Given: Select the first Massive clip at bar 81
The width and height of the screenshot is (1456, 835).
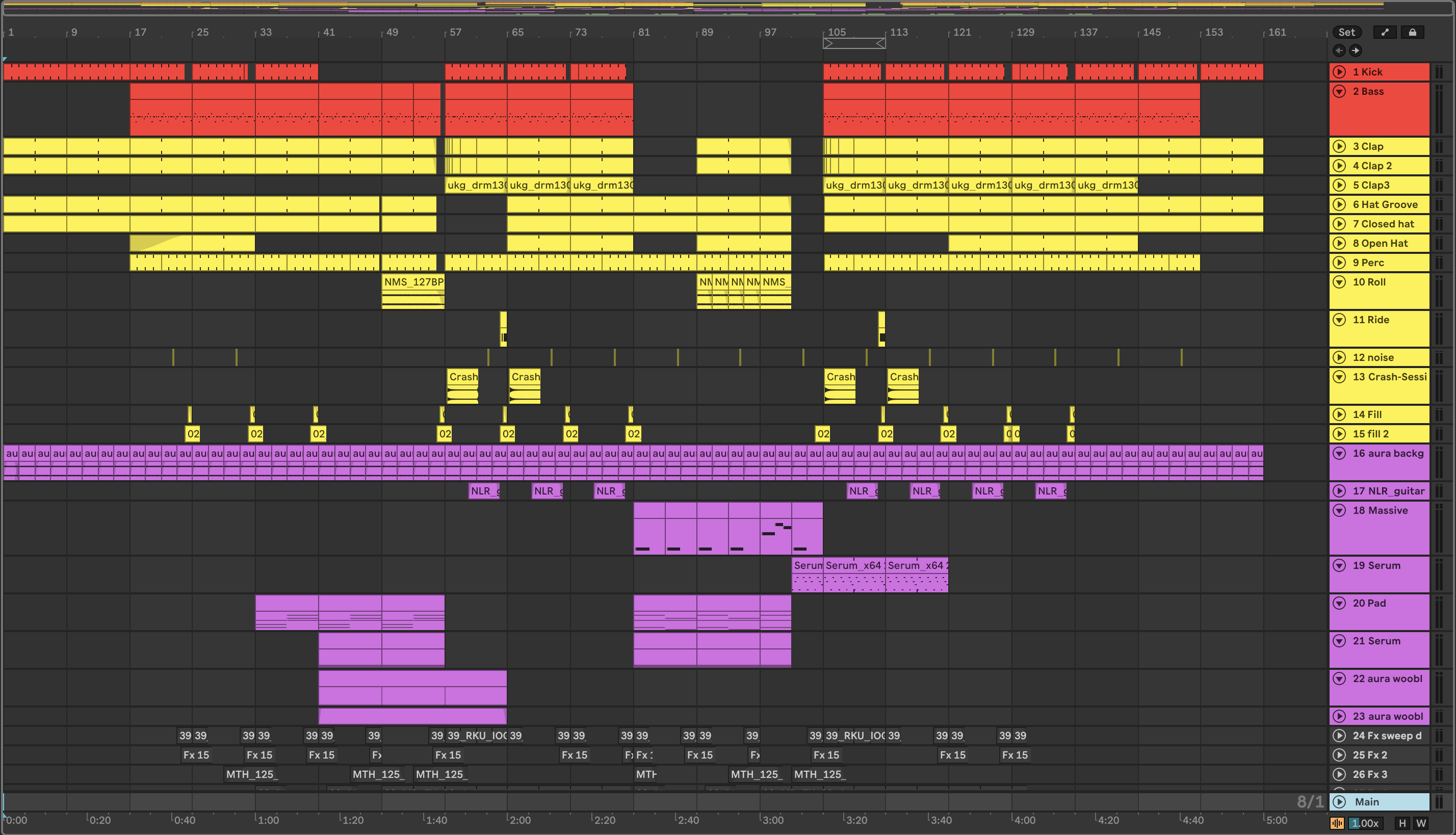Looking at the screenshot, I should (649, 528).
